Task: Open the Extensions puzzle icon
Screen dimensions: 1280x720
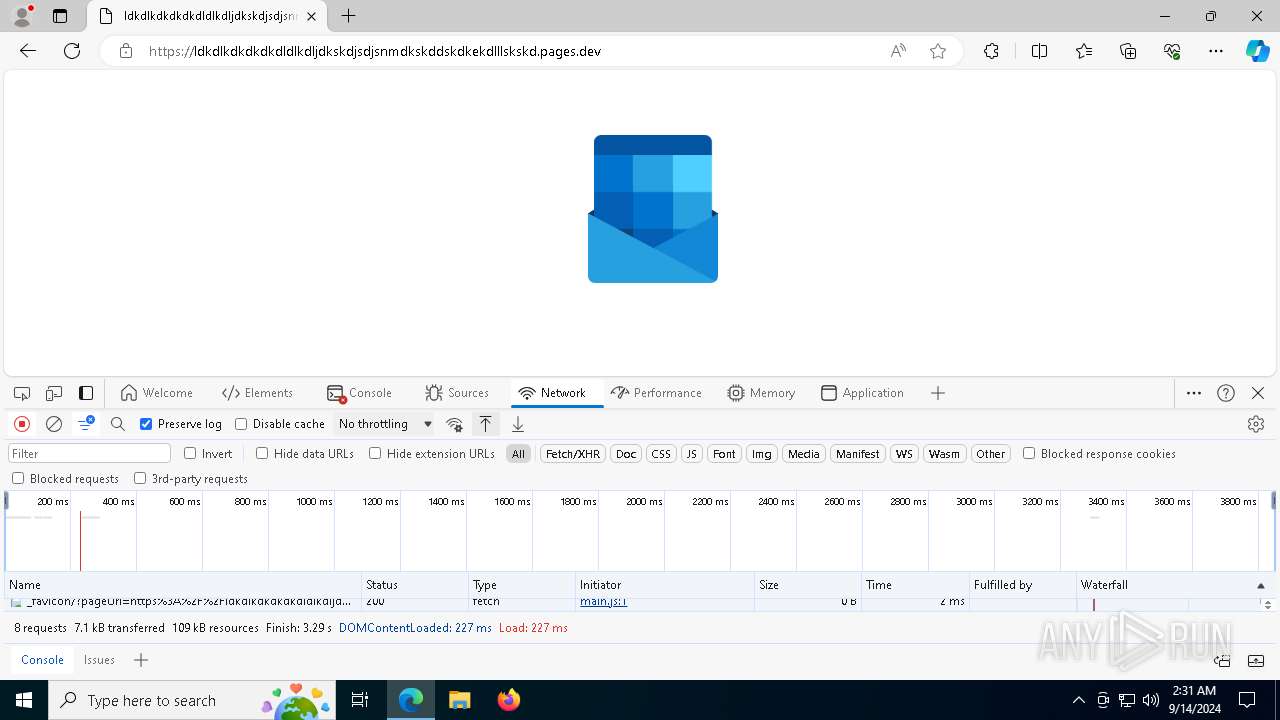Action: 991,51
